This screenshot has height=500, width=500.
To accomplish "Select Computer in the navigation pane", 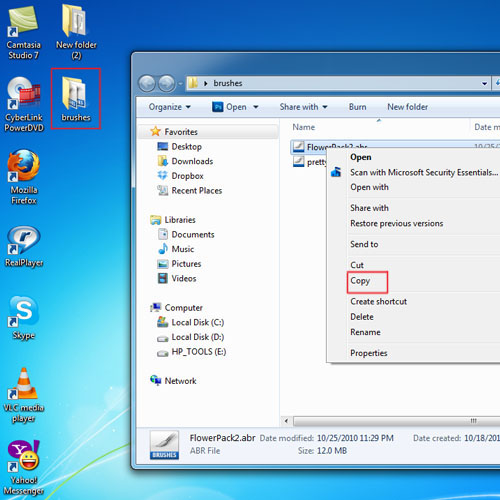I will [183, 307].
